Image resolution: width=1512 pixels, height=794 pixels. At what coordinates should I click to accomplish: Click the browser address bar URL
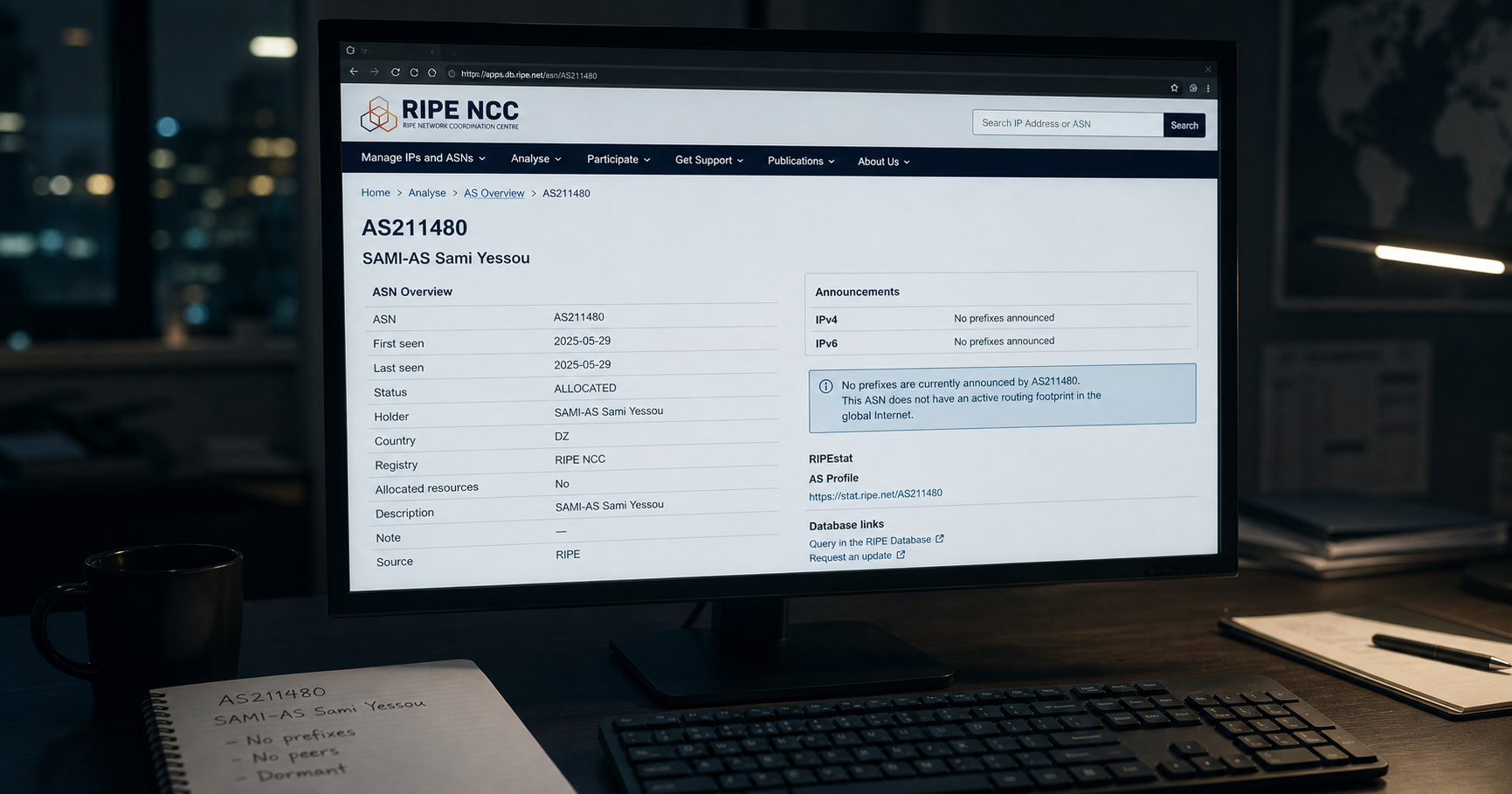tap(528, 75)
